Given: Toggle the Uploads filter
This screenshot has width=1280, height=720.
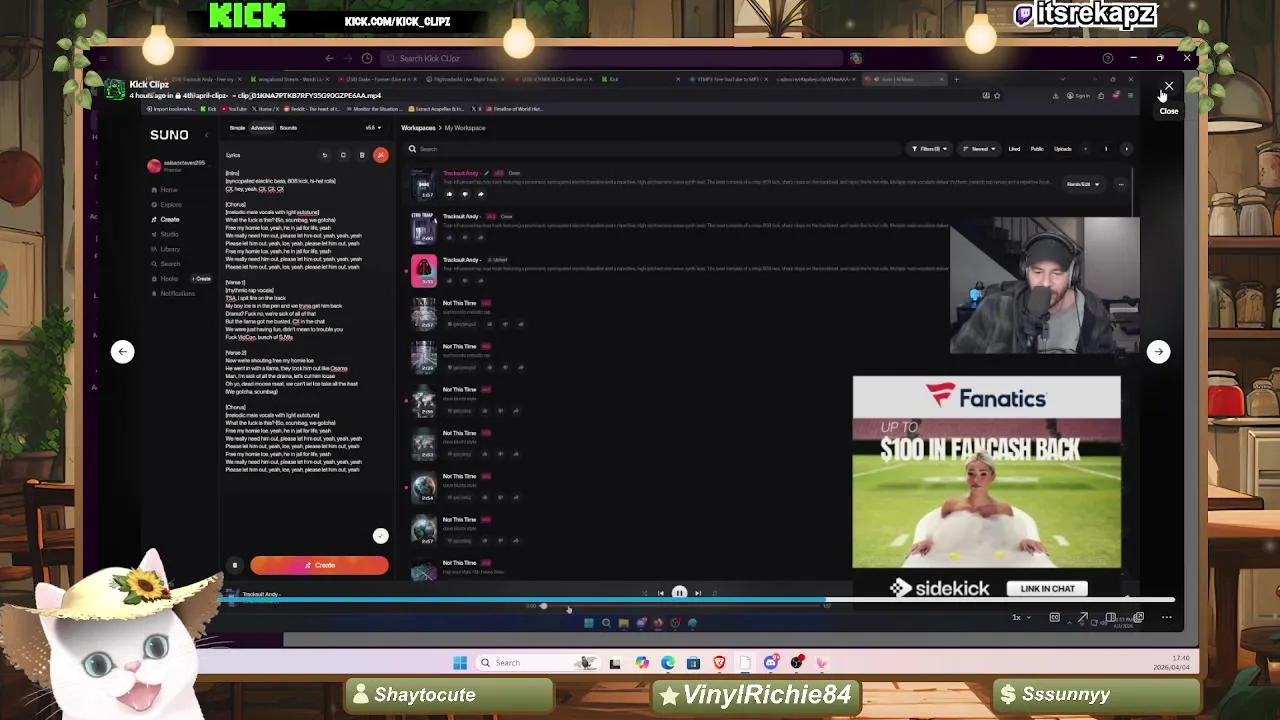Looking at the screenshot, I should coord(1063,149).
